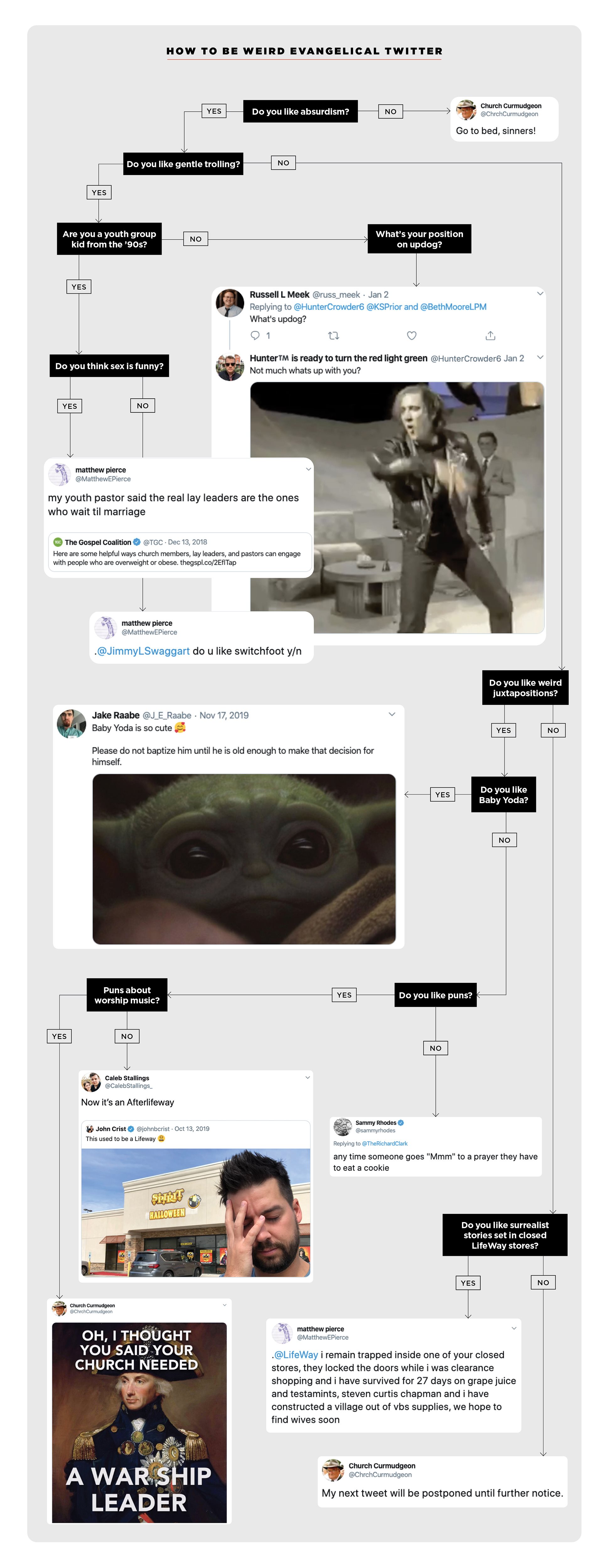605x1568 pixels.
Task: Click the @HunterCrowder6 reply mention
Action: pos(329,307)
